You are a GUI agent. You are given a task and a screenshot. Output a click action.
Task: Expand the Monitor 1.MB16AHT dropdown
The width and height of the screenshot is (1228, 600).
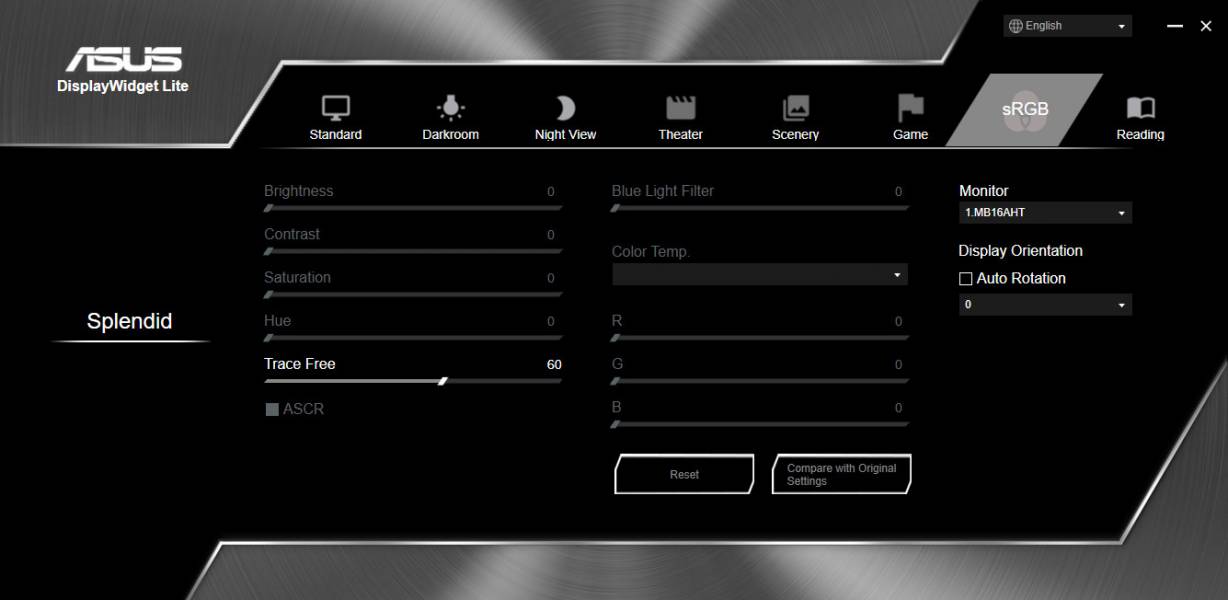point(1045,213)
